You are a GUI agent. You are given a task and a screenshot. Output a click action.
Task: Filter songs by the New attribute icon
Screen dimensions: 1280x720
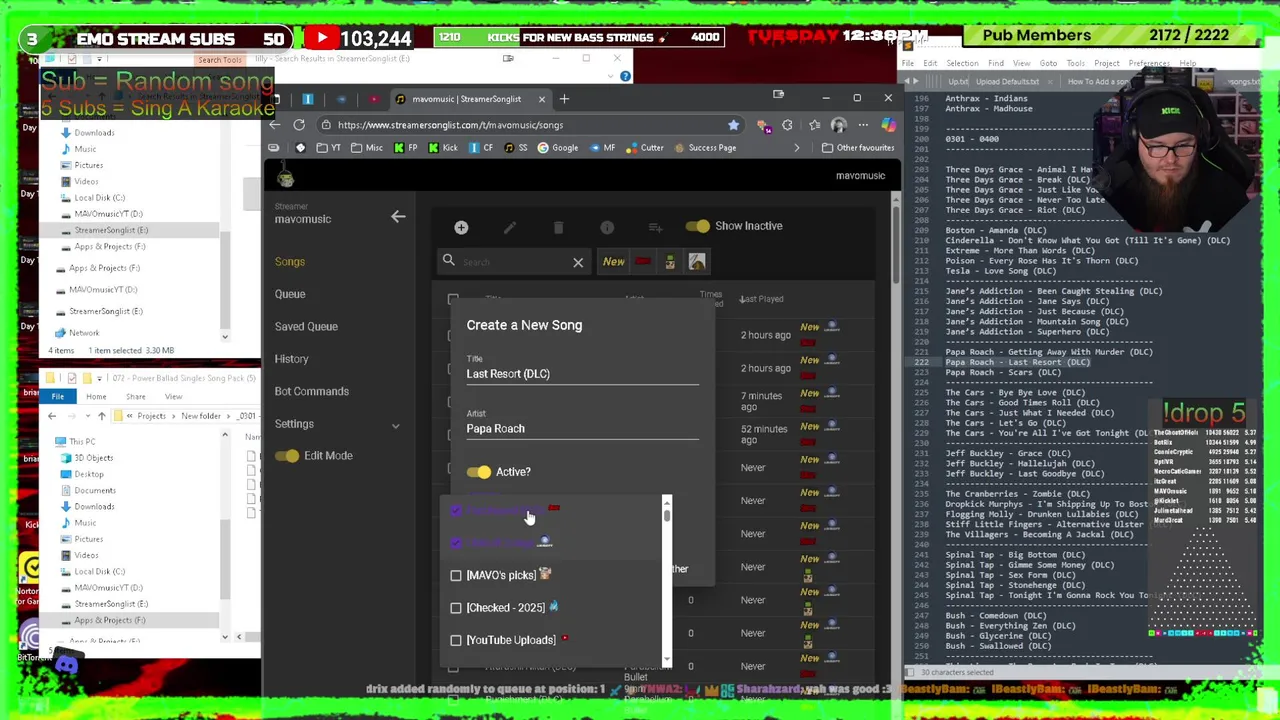point(614,262)
